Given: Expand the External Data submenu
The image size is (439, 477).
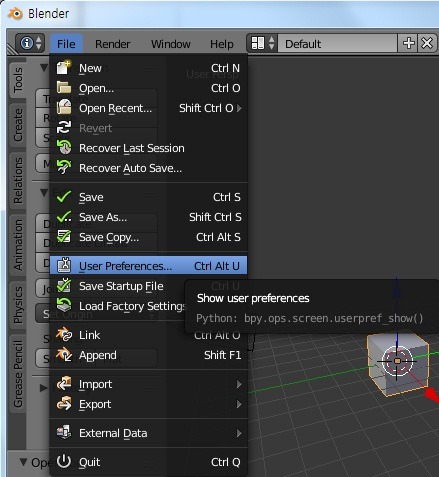Looking at the screenshot, I should (149, 433).
